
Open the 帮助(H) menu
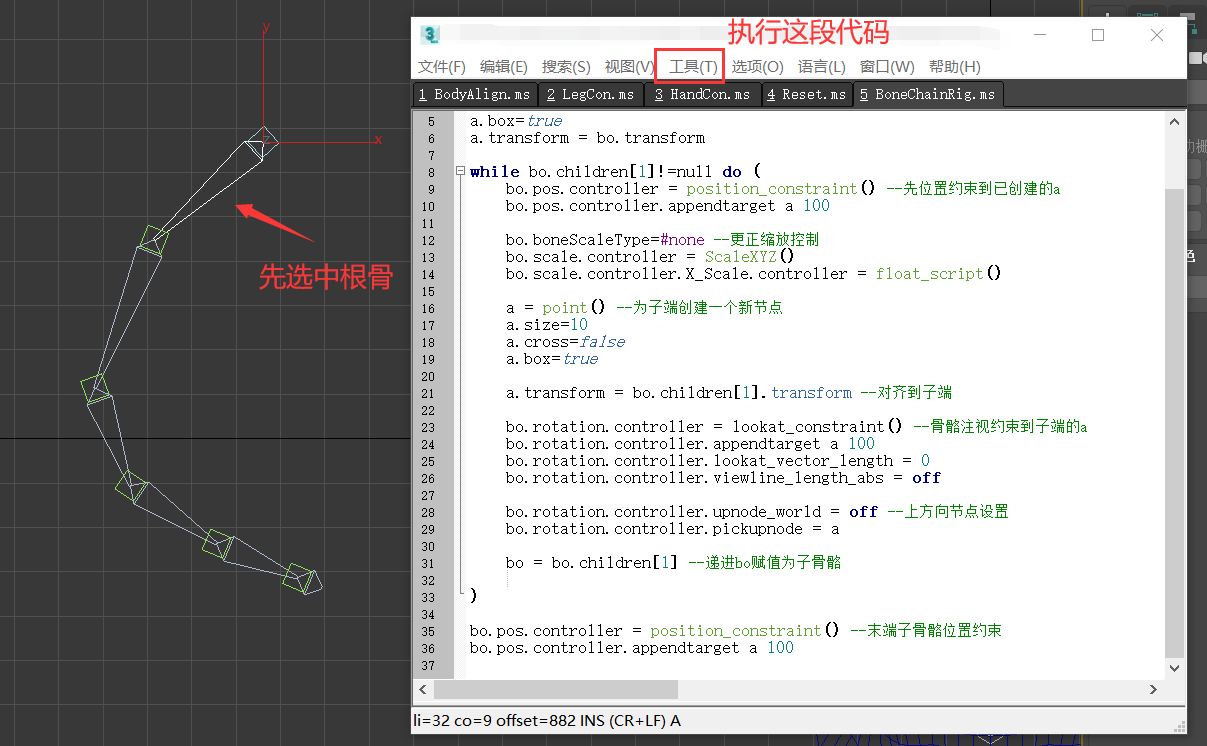point(954,67)
